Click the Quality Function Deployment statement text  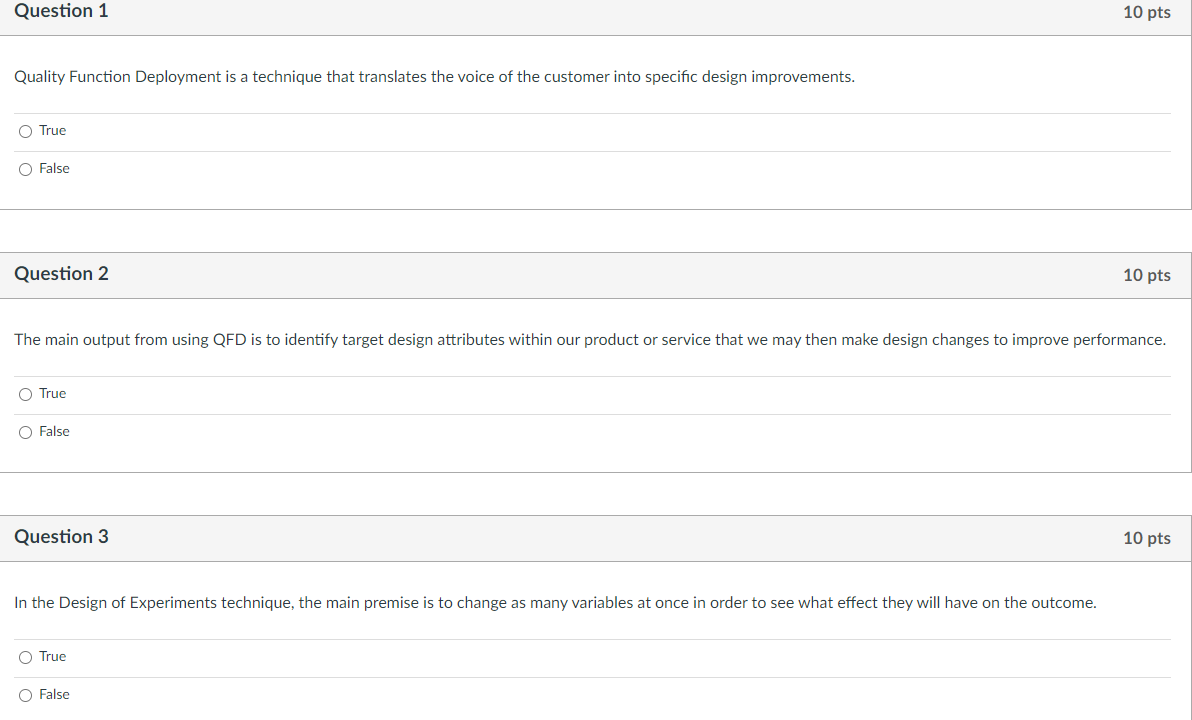(x=433, y=76)
